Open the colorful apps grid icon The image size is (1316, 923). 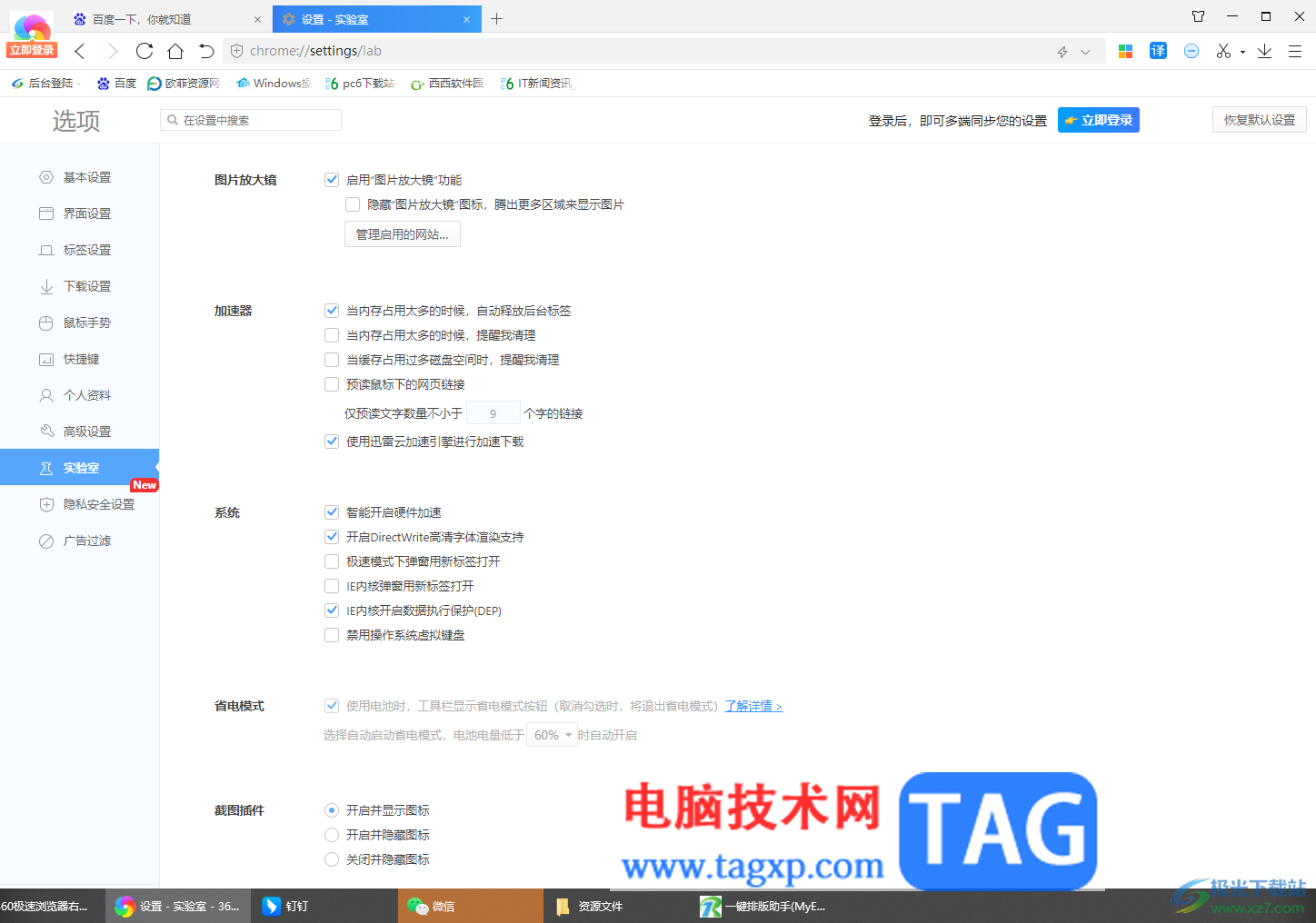(x=1125, y=51)
